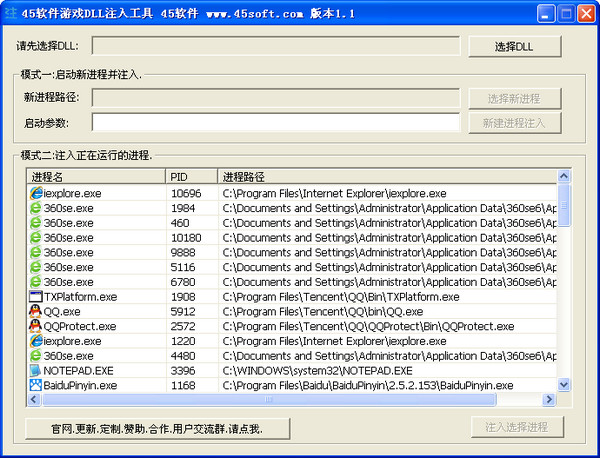Click the horizontal scrollbar thumb of the process list
Image resolution: width=600 pixels, height=458 pixels.
coord(269,399)
